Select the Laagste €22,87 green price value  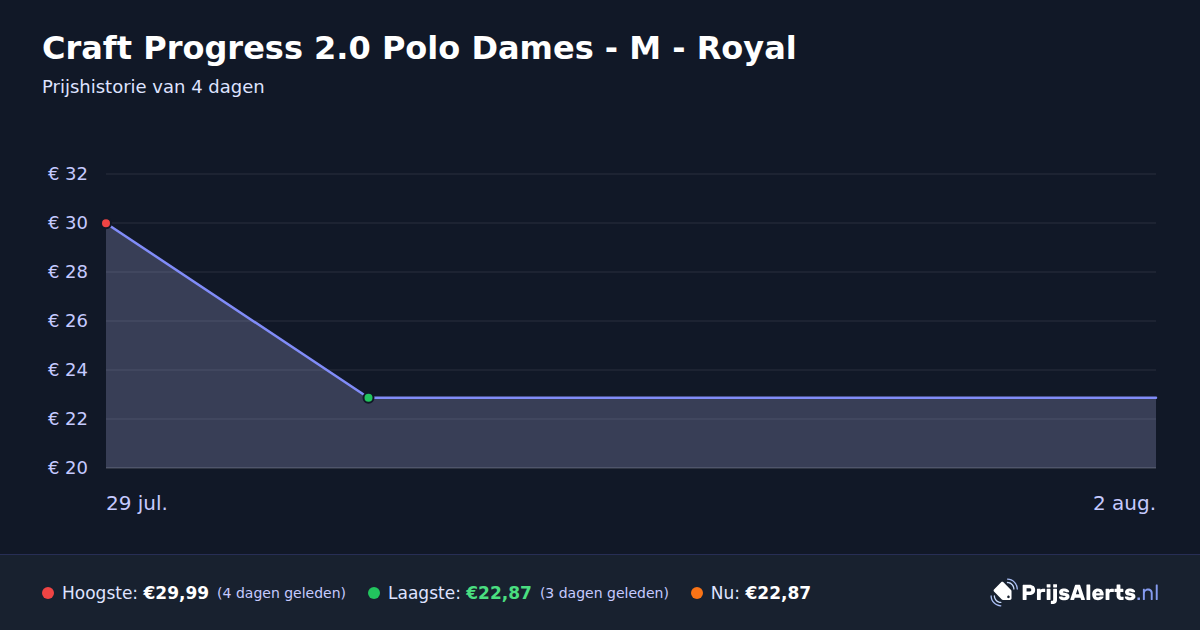pyautogui.click(x=498, y=593)
